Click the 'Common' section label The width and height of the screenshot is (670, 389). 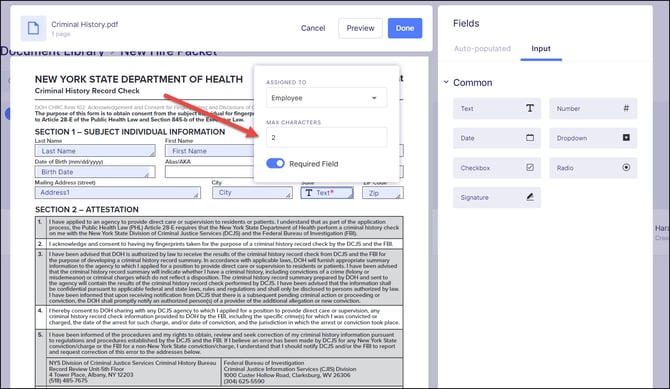point(473,83)
